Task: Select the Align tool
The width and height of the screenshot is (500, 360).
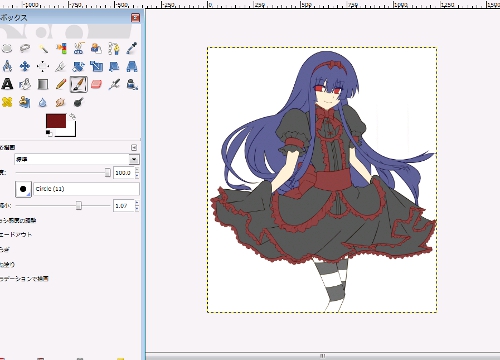Action: pos(43,66)
